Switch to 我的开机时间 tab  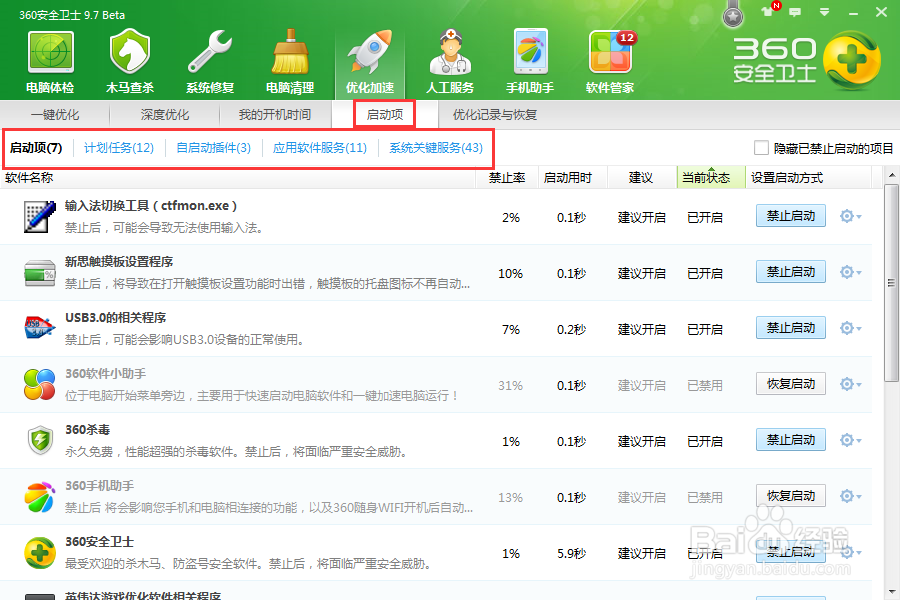(275, 115)
